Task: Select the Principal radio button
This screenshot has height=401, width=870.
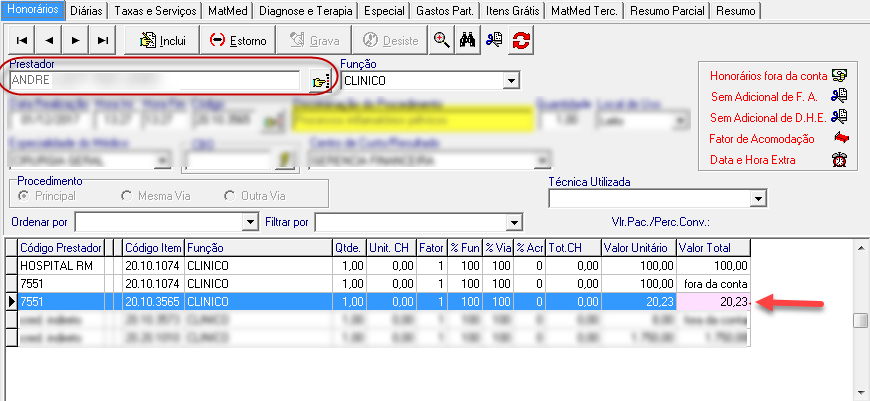Action: pos(24,196)
